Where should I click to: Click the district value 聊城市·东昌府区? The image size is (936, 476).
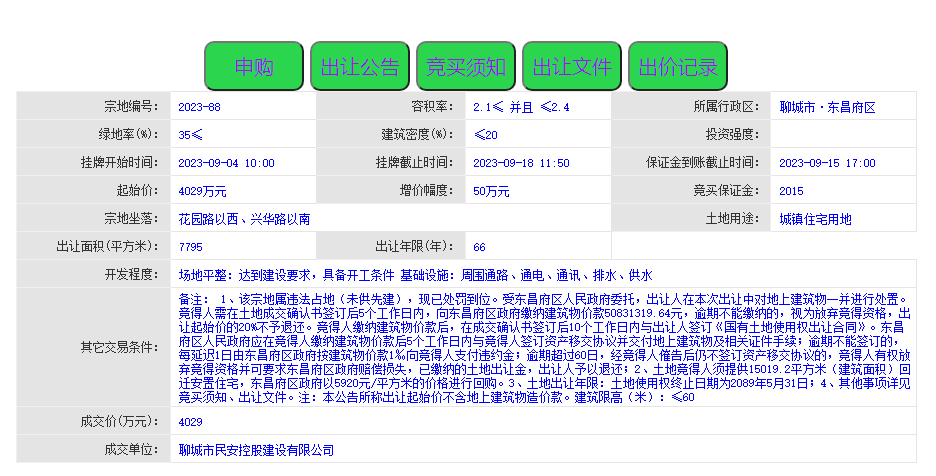(827, 107)
